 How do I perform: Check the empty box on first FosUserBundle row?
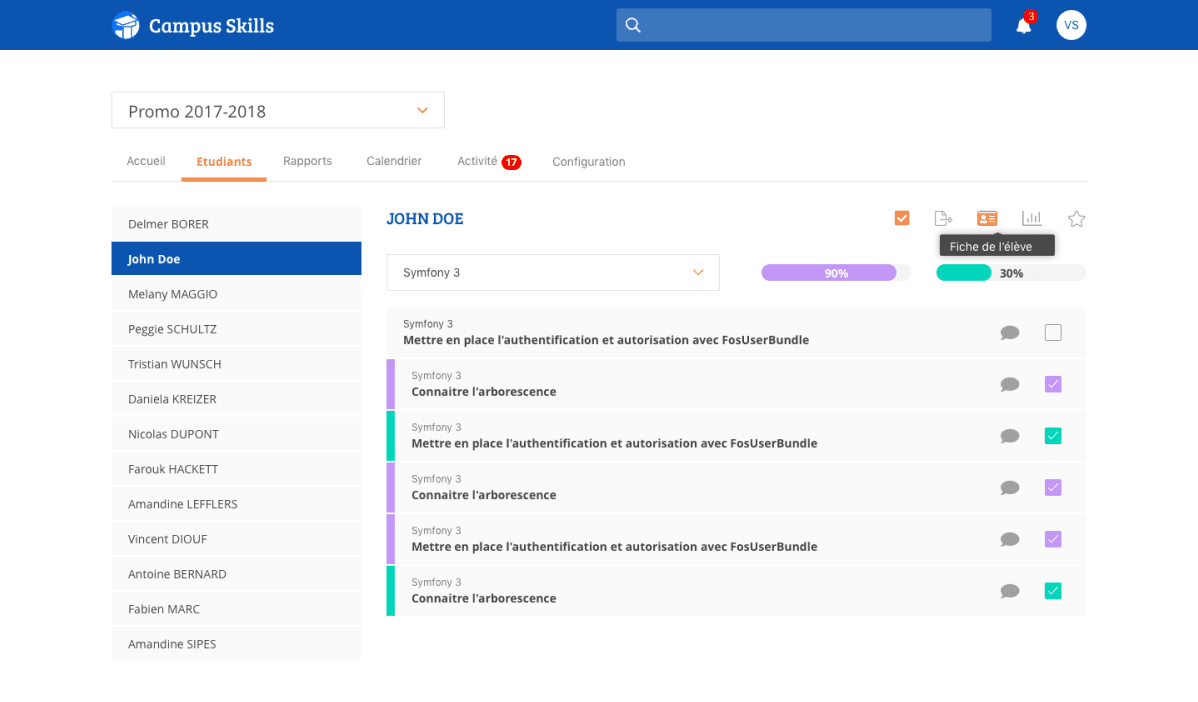tap(1053, 332)
